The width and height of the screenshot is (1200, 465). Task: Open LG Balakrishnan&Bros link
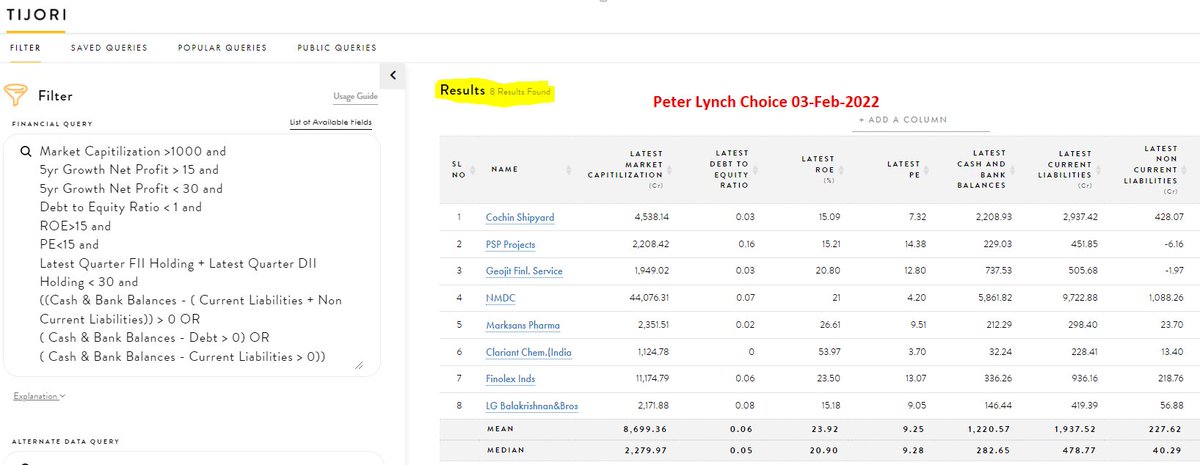532,406
